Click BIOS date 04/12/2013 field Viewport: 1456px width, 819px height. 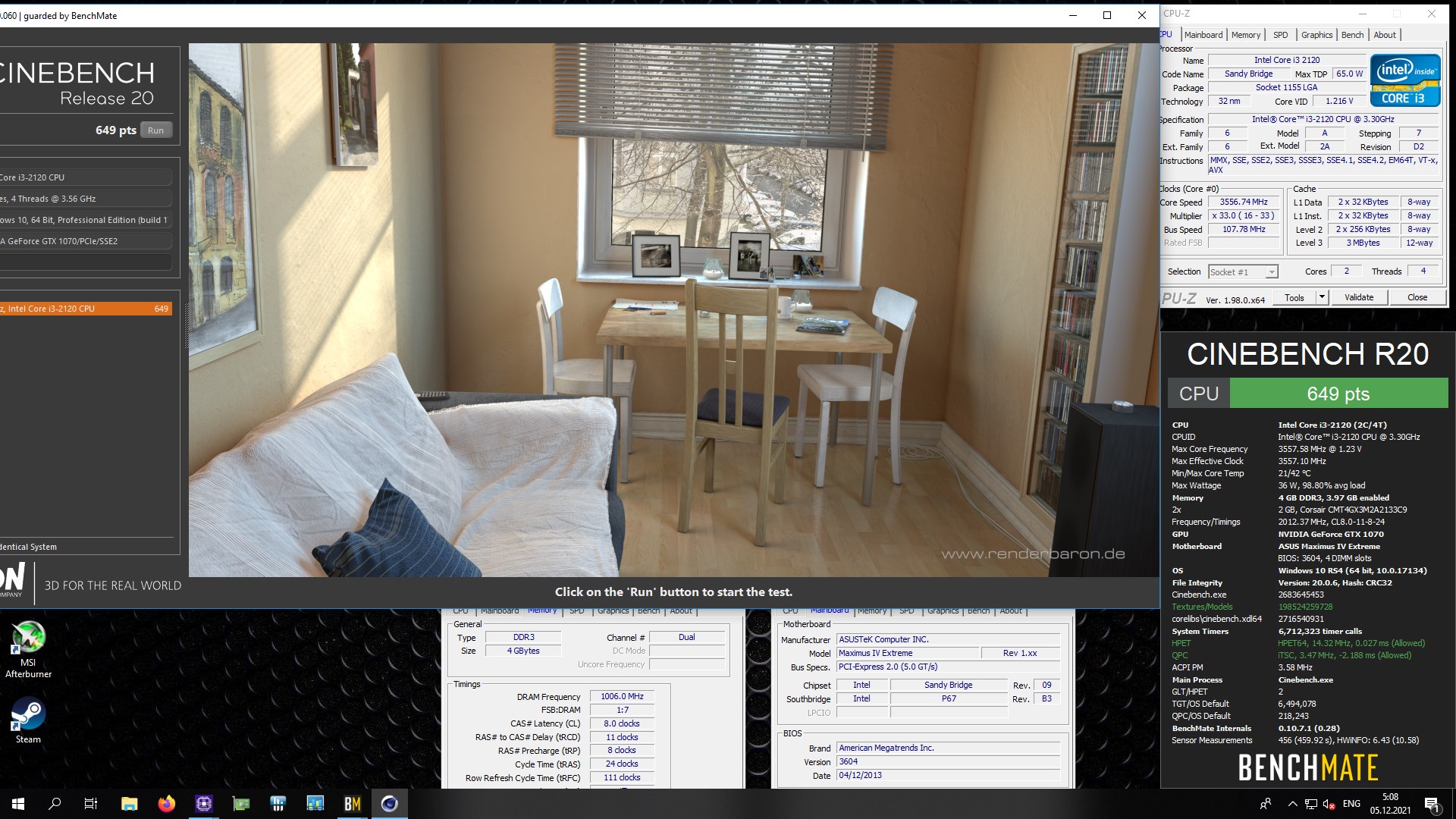click(948, 775)
